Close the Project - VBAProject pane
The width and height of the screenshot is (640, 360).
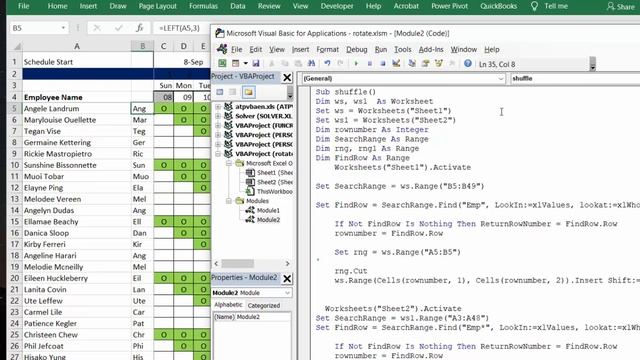point(287,77)
